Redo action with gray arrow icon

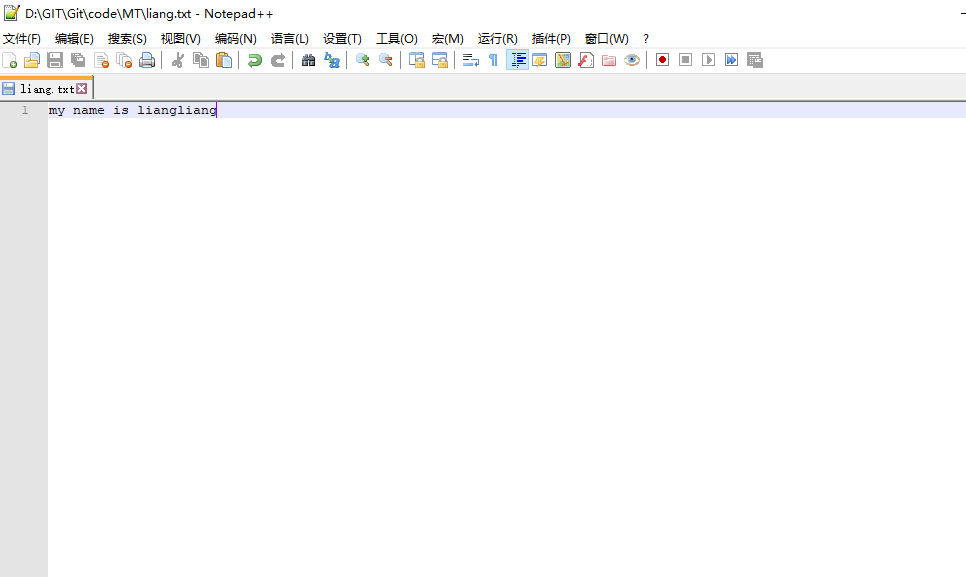pos(278,60)
